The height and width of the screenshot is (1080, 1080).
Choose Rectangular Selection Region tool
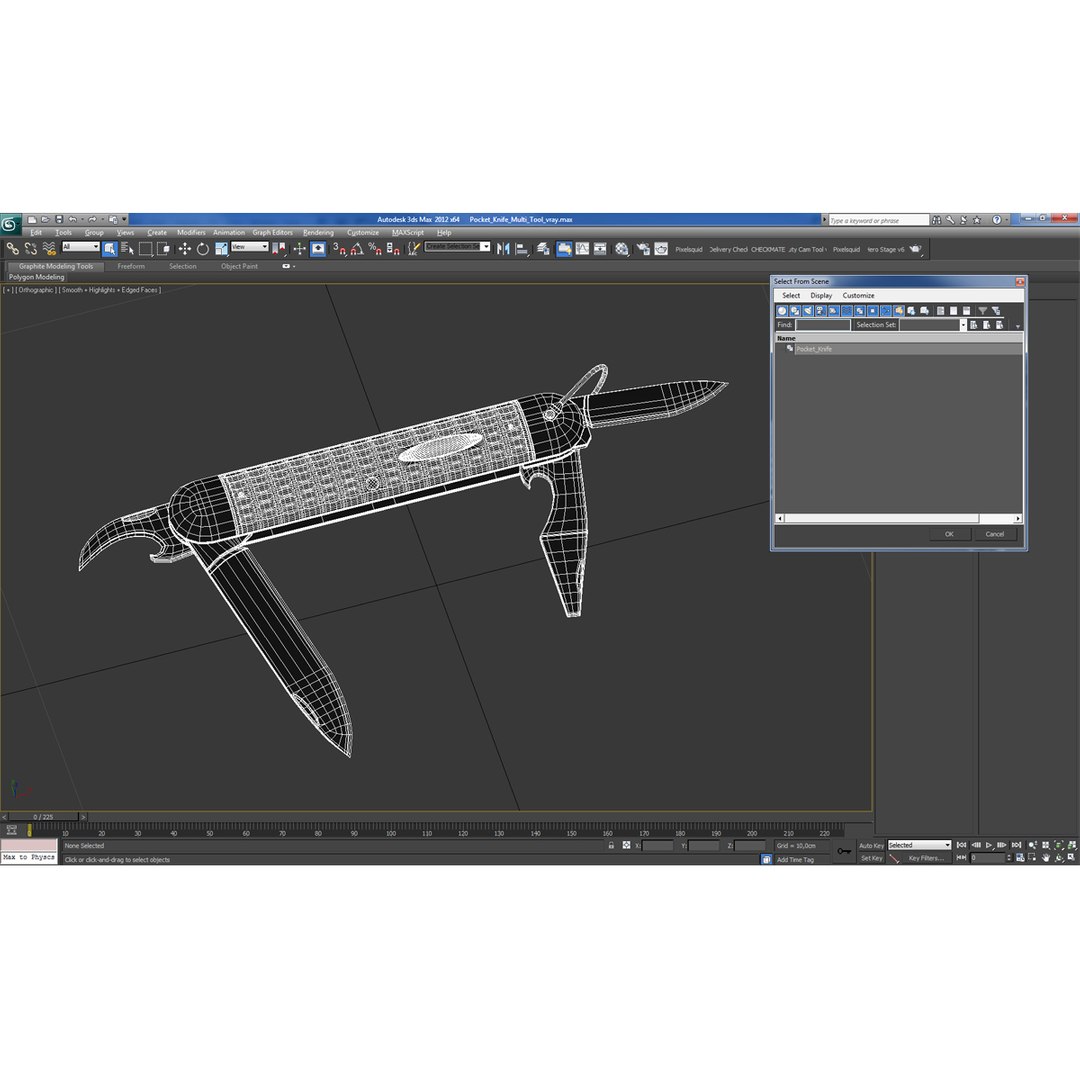pyautogui.click(x=145, y=249)
